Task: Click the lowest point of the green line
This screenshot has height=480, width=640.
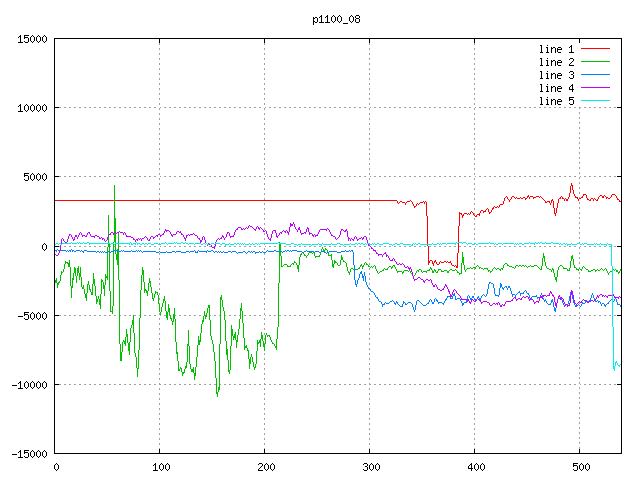Action: [217, 395]
